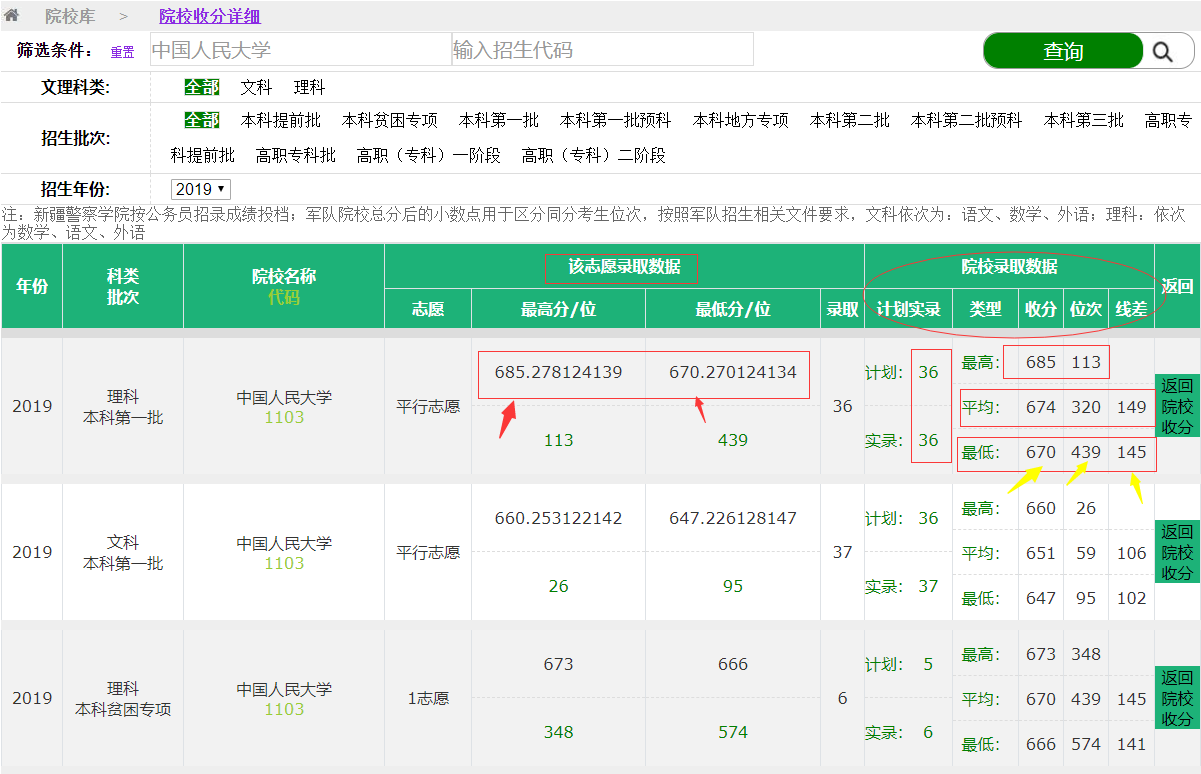This screenshot has width=1201, height=774.
Task: Click the 院校收分详细 breadcrumb link
Action: click(x=210, y=16)
